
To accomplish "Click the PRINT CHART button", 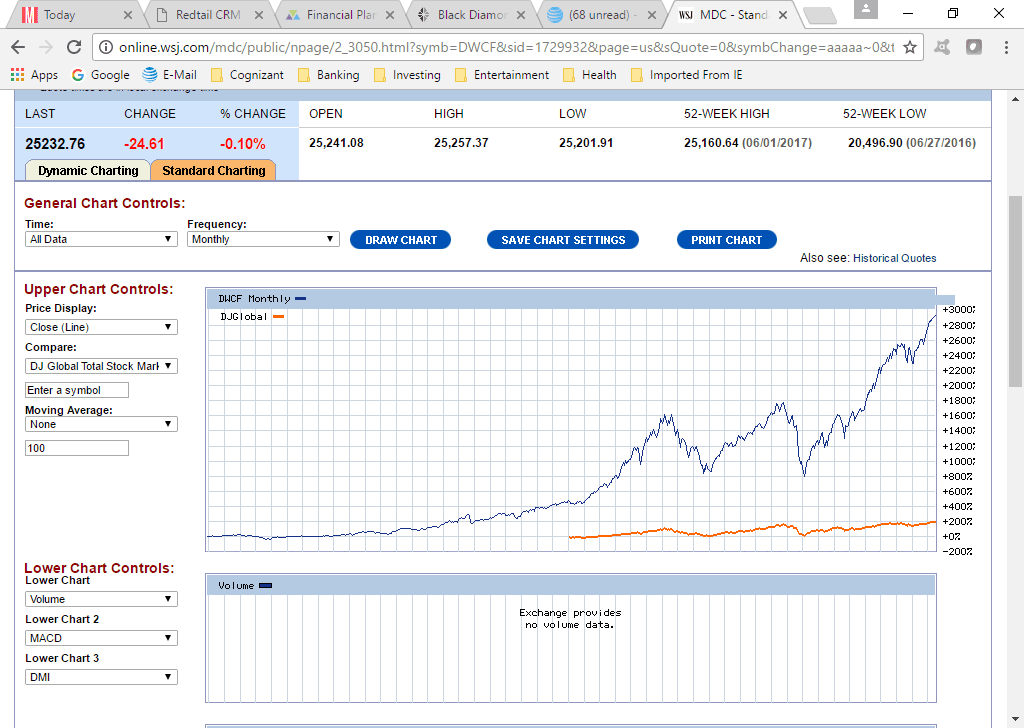I will point(726,240).
